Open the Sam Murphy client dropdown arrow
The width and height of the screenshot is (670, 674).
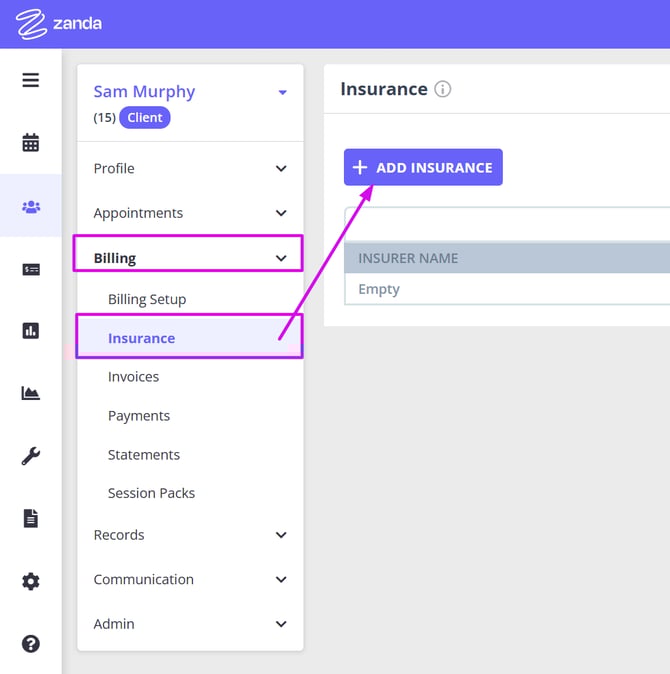tap(282, 92)
